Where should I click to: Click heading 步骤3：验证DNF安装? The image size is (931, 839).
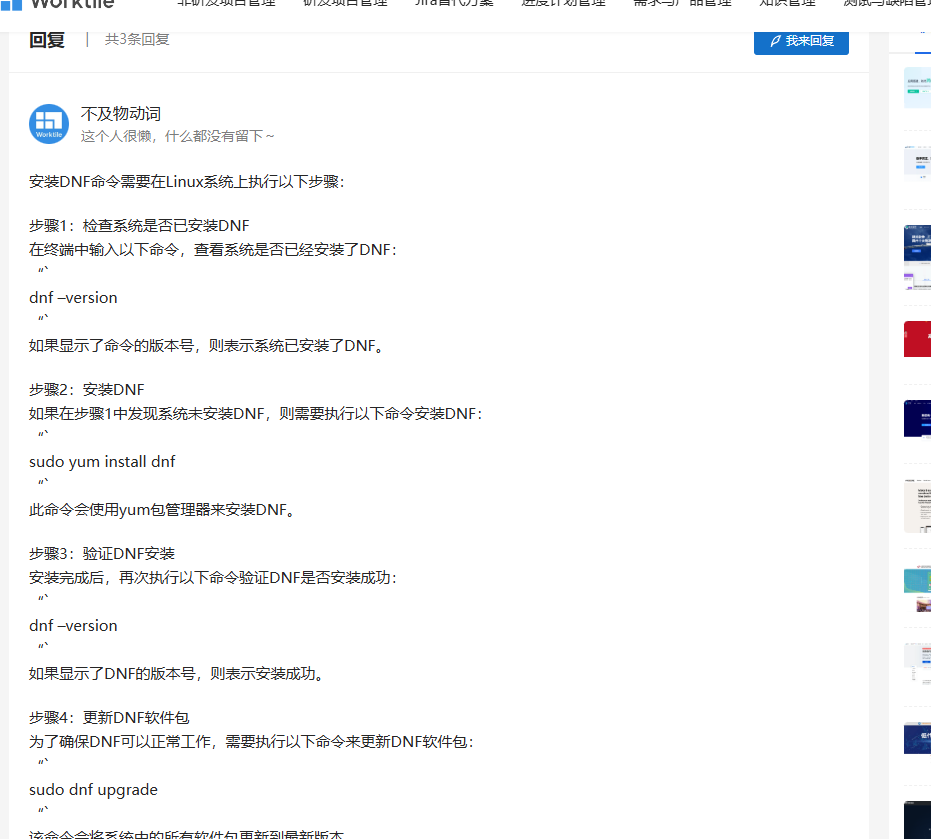click(x=102, y=553)
